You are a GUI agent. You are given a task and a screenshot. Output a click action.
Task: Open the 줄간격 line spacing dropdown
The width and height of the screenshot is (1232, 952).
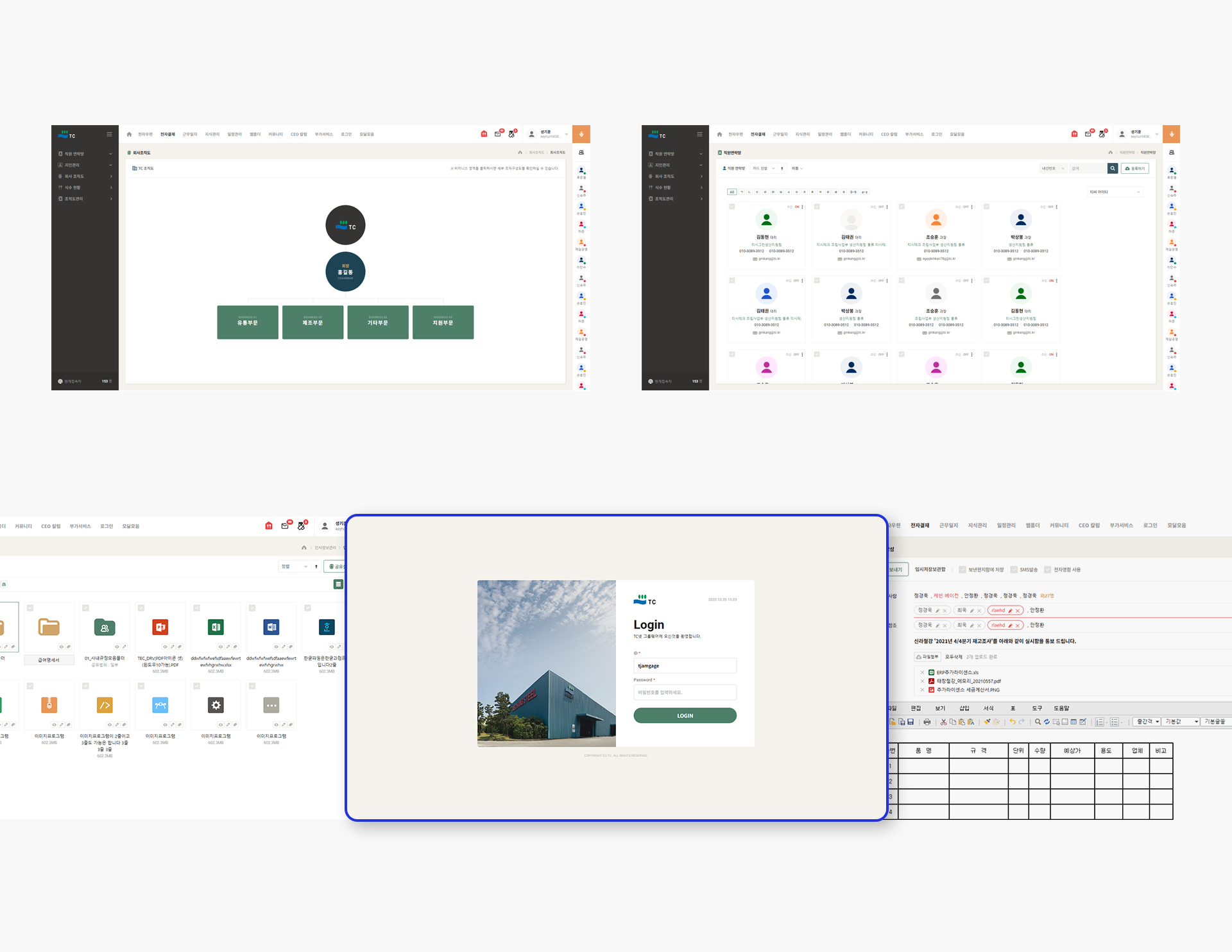pos(1147,722)
